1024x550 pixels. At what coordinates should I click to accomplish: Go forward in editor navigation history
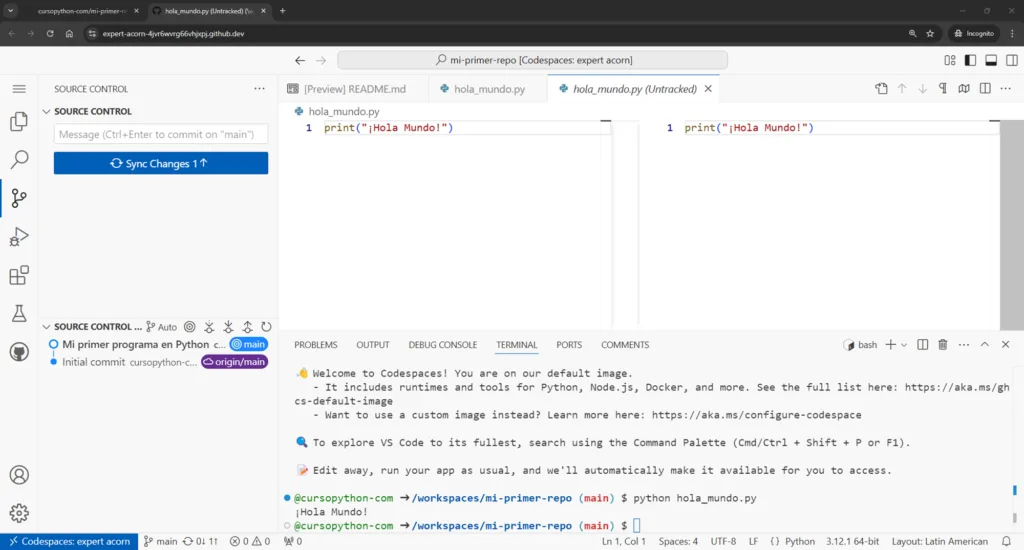point(321,60)
